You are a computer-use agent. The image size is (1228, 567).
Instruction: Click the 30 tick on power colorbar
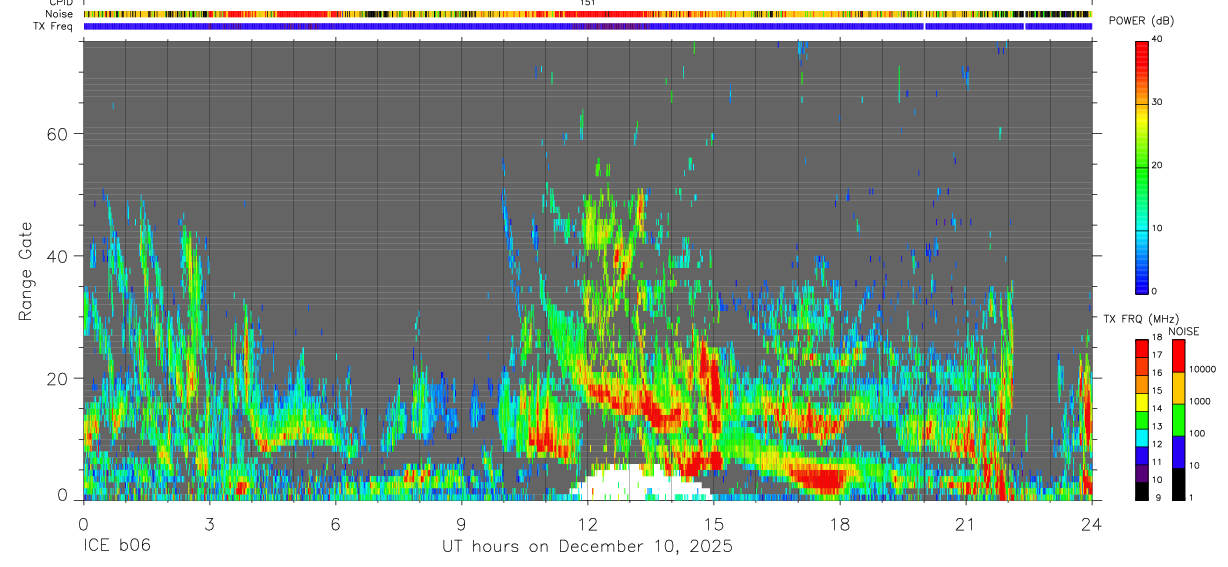point(1156,102)
